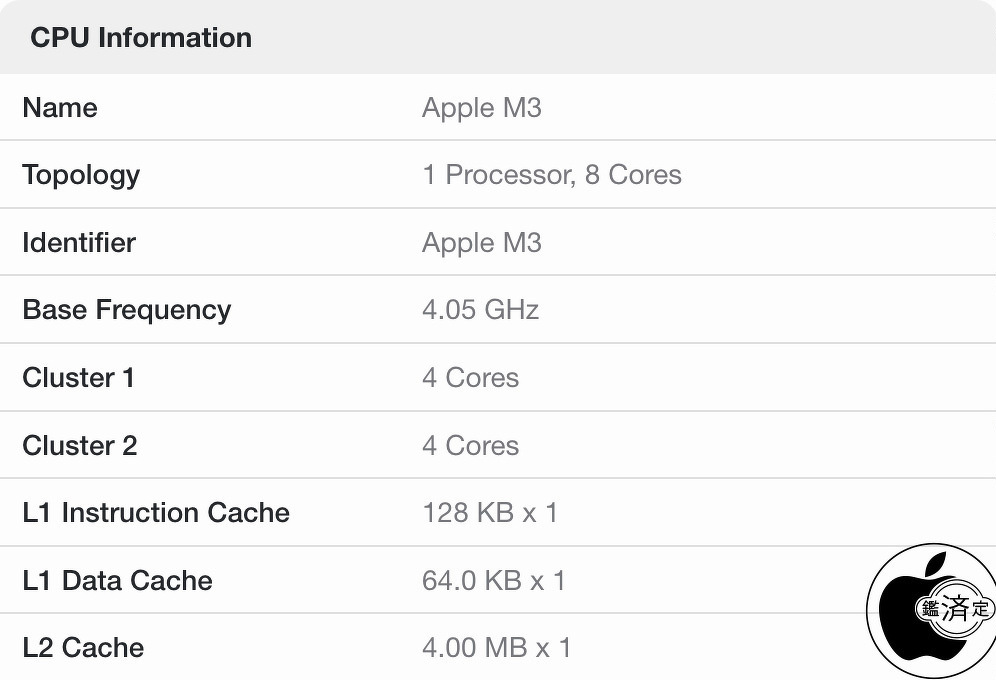This screenshot has height=680, width=996.
Task: Select the L2 Cache label
Action: [x=83, y=648]
